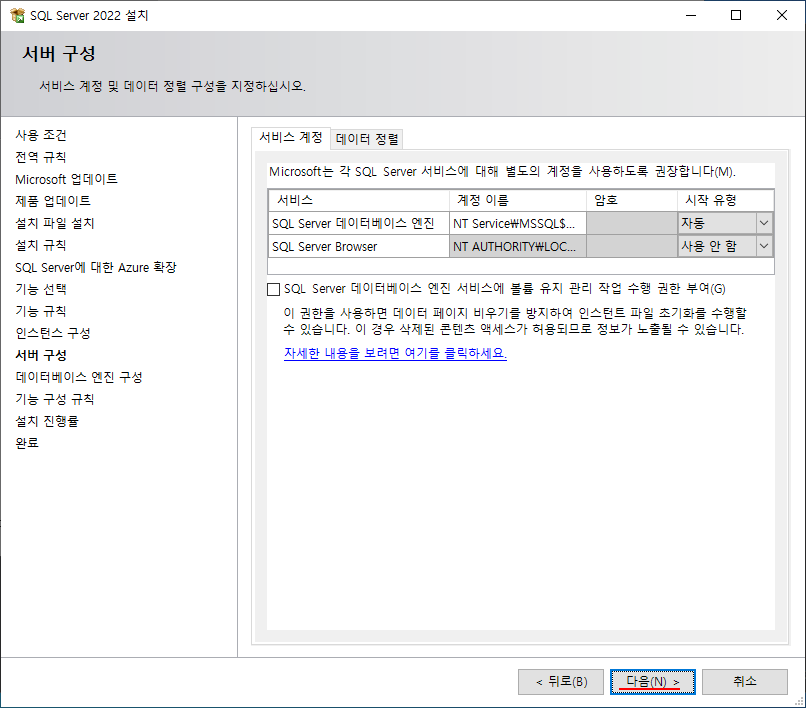Screen dimensions: 806x708
Task: Click the 전역 규칙 step in sidebar
Action: tap(41, 157)
